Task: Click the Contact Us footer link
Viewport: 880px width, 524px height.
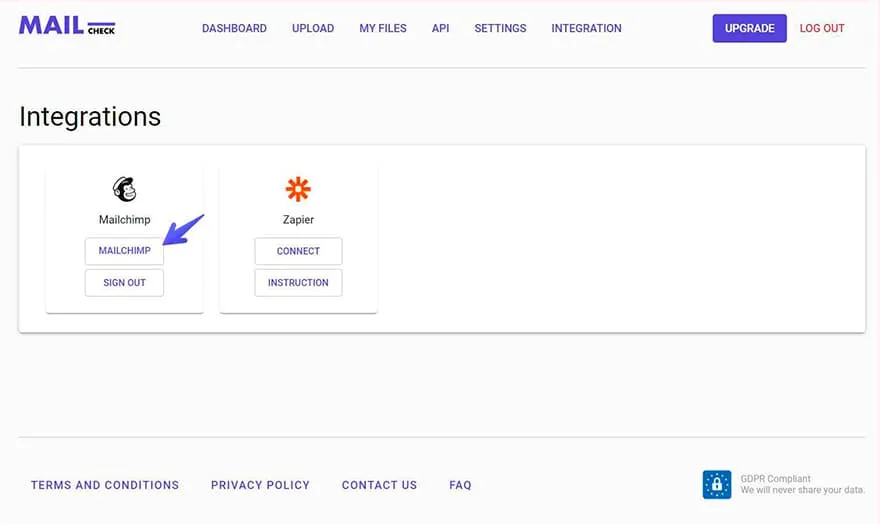Action: pos(379,485)
